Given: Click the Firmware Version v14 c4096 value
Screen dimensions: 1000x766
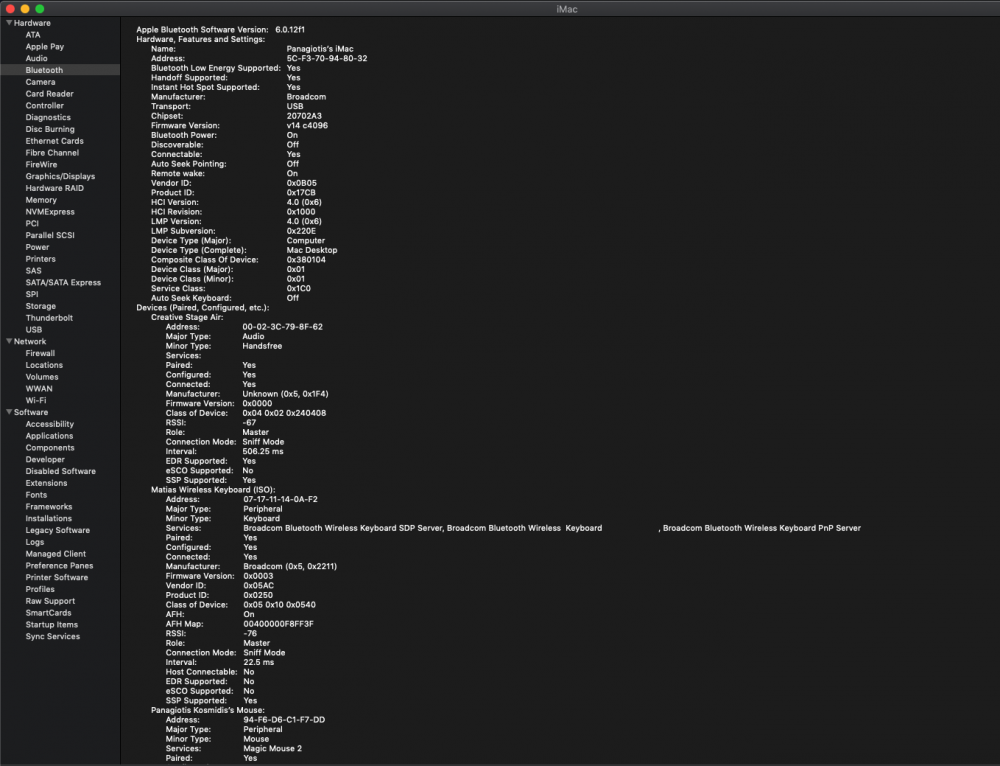Looking at the screenshot, I should coord(307,126).
